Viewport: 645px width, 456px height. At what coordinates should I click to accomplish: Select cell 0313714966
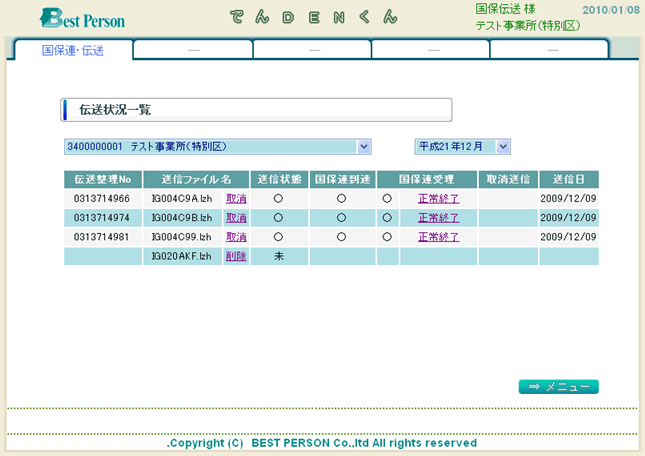pos(102,199)
